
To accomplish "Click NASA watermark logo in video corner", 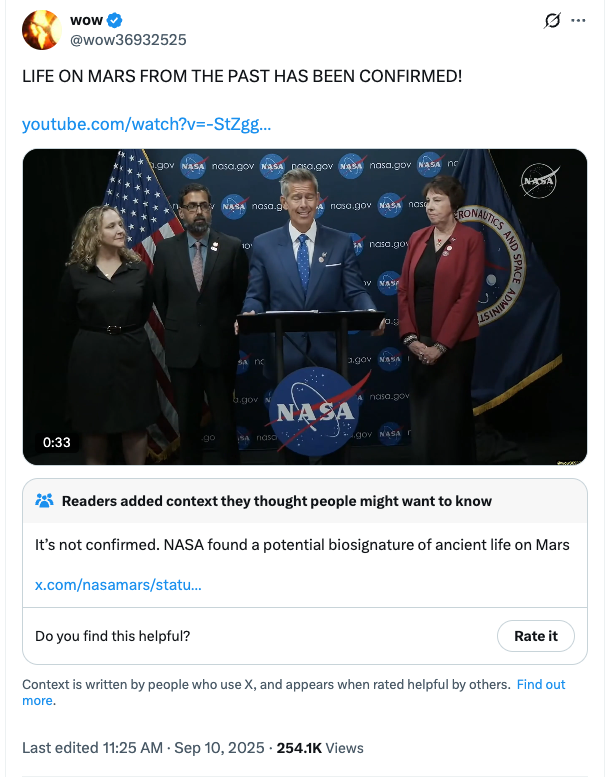I will tap(539, 181).
